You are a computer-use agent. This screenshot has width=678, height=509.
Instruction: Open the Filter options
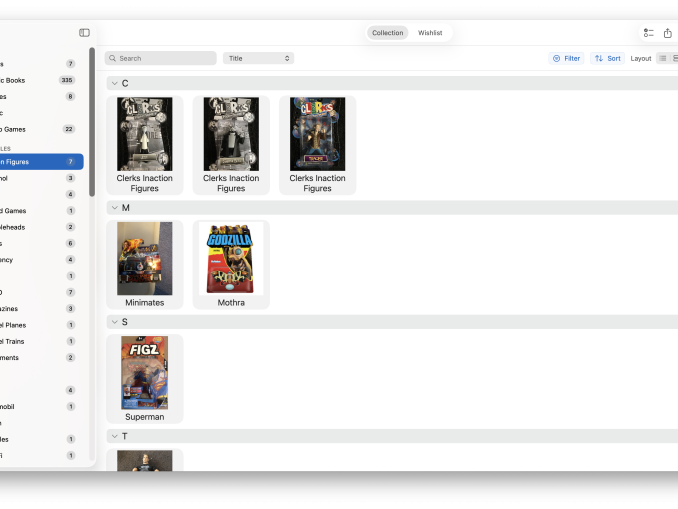pos(566,58)
